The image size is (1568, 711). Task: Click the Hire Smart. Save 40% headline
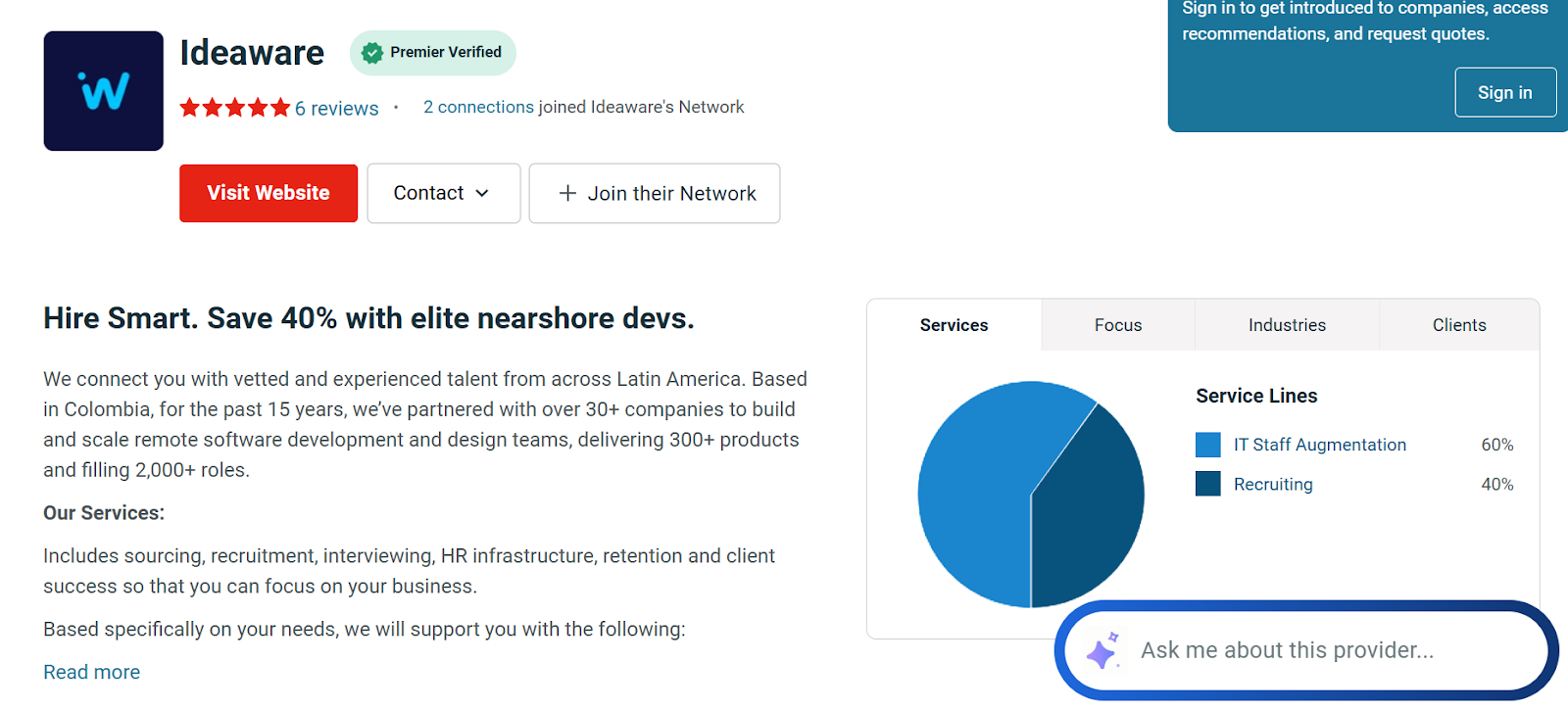coord(368,318)
